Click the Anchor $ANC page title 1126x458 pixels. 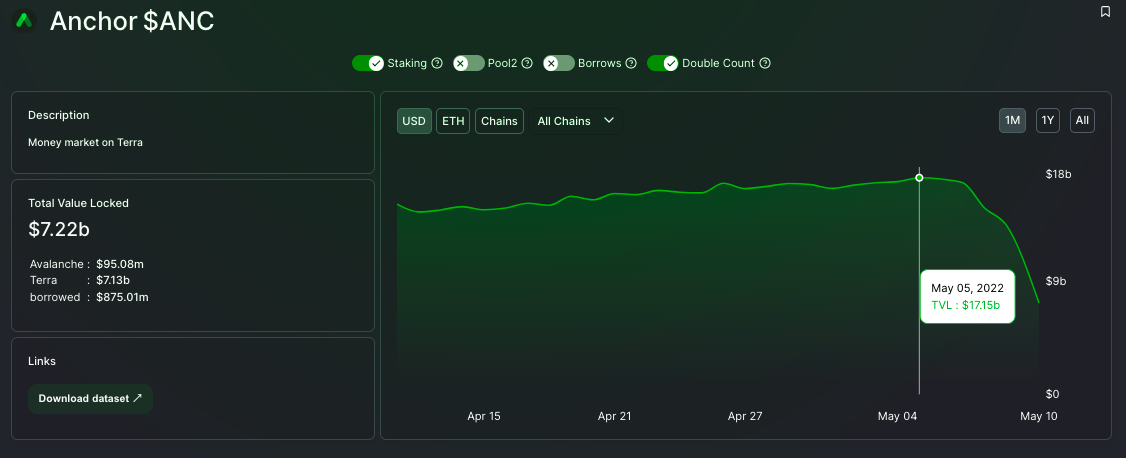tap(132, 21)
